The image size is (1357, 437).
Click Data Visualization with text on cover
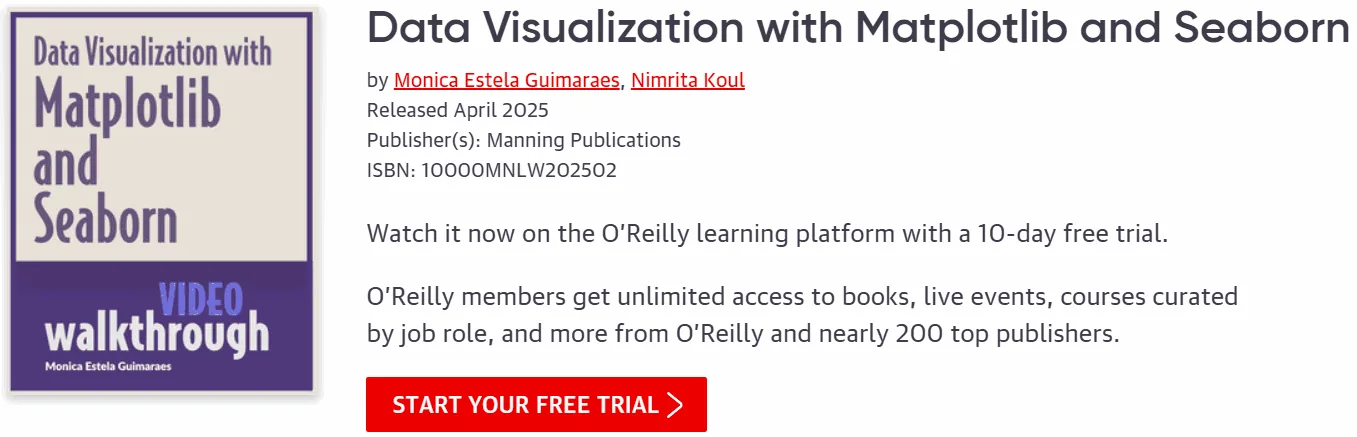pyautogui.click(x=152, y=50)
